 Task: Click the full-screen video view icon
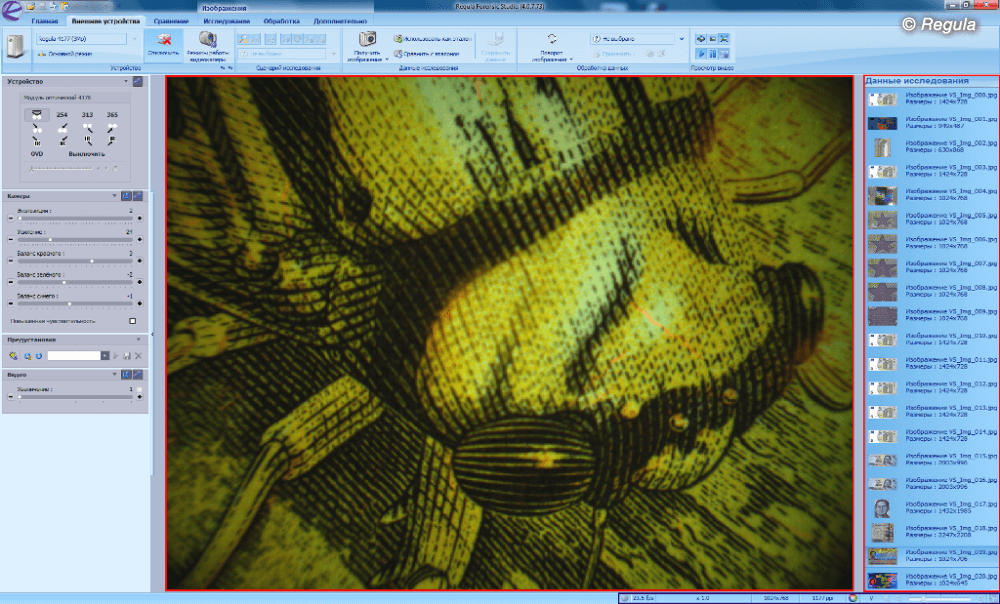tap(724, 38)
